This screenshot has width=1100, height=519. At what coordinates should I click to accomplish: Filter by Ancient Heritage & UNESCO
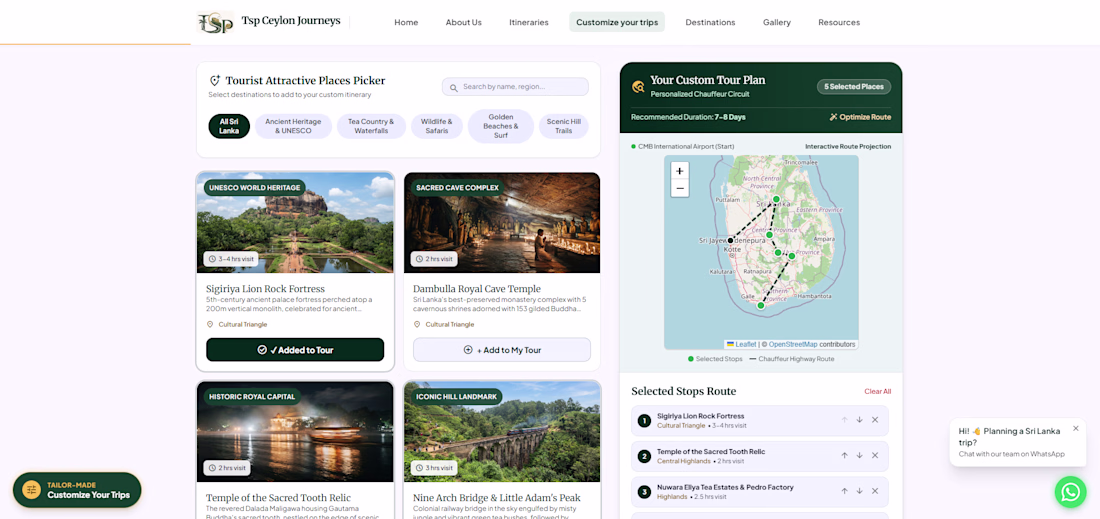(293, 126)
